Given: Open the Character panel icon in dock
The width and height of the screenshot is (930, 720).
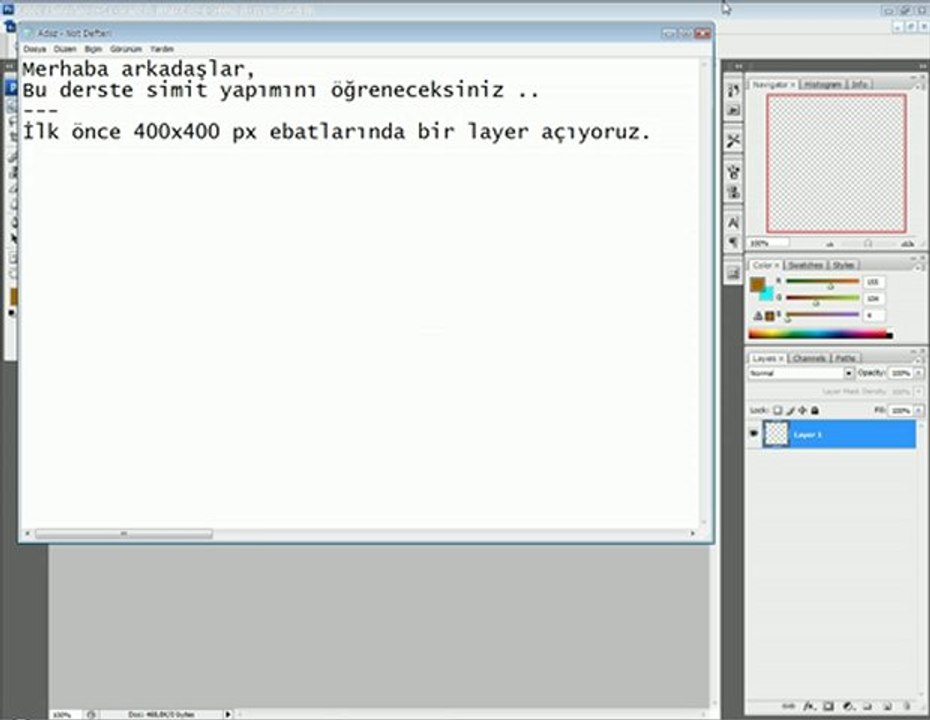Looking at the screenshot, I should [734, 222].
